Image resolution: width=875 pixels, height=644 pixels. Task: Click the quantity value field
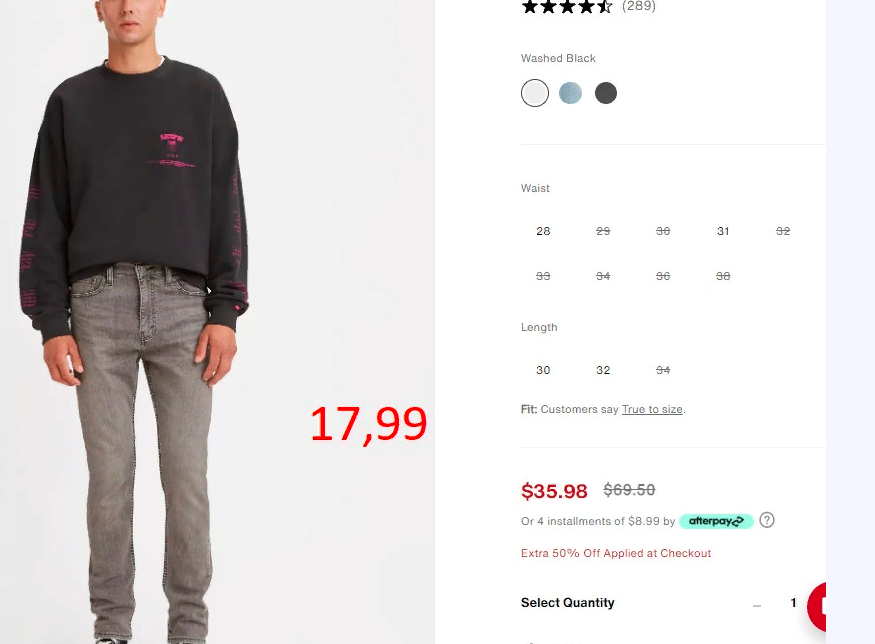(x=793, y=603)
